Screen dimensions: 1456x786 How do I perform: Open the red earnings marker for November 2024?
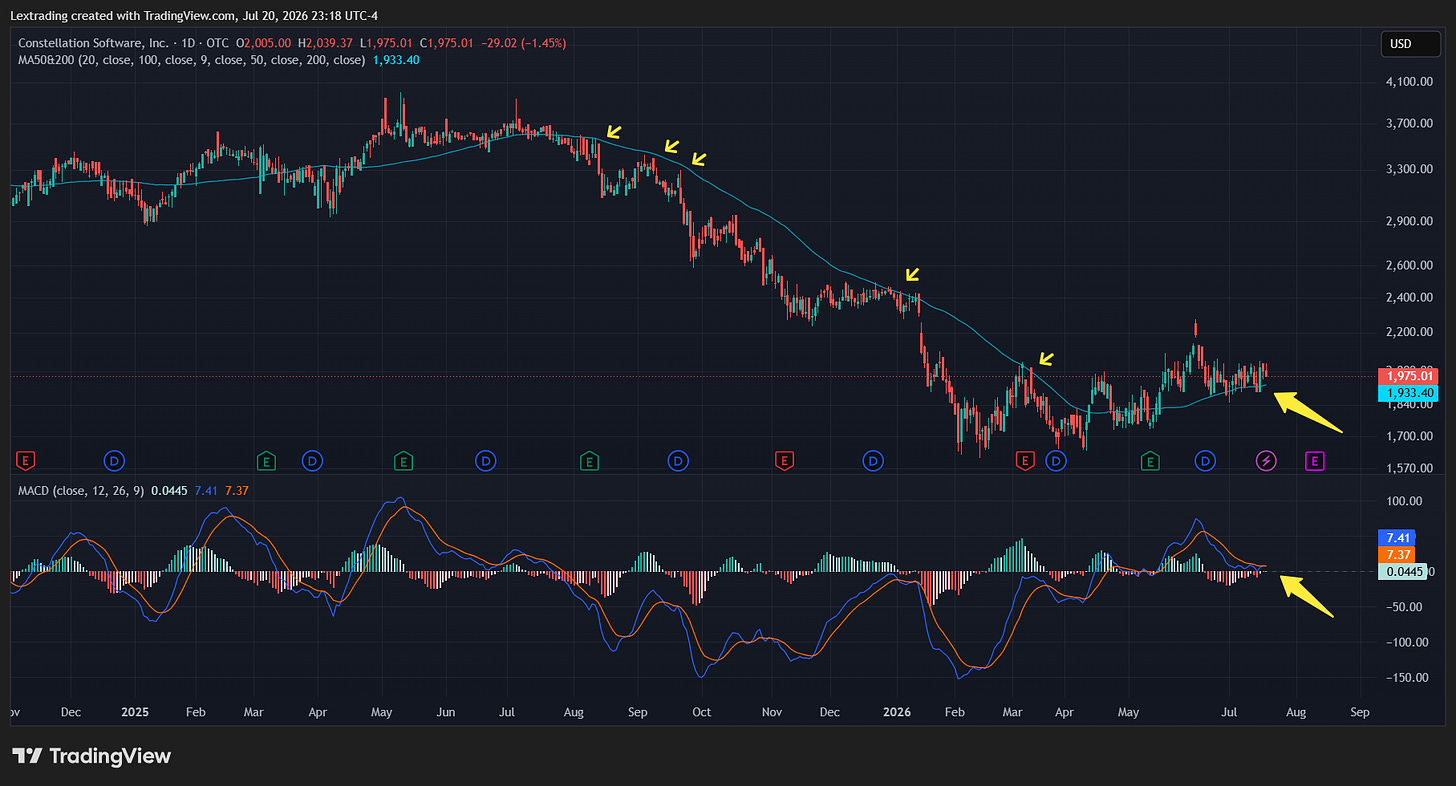(26, 461)
